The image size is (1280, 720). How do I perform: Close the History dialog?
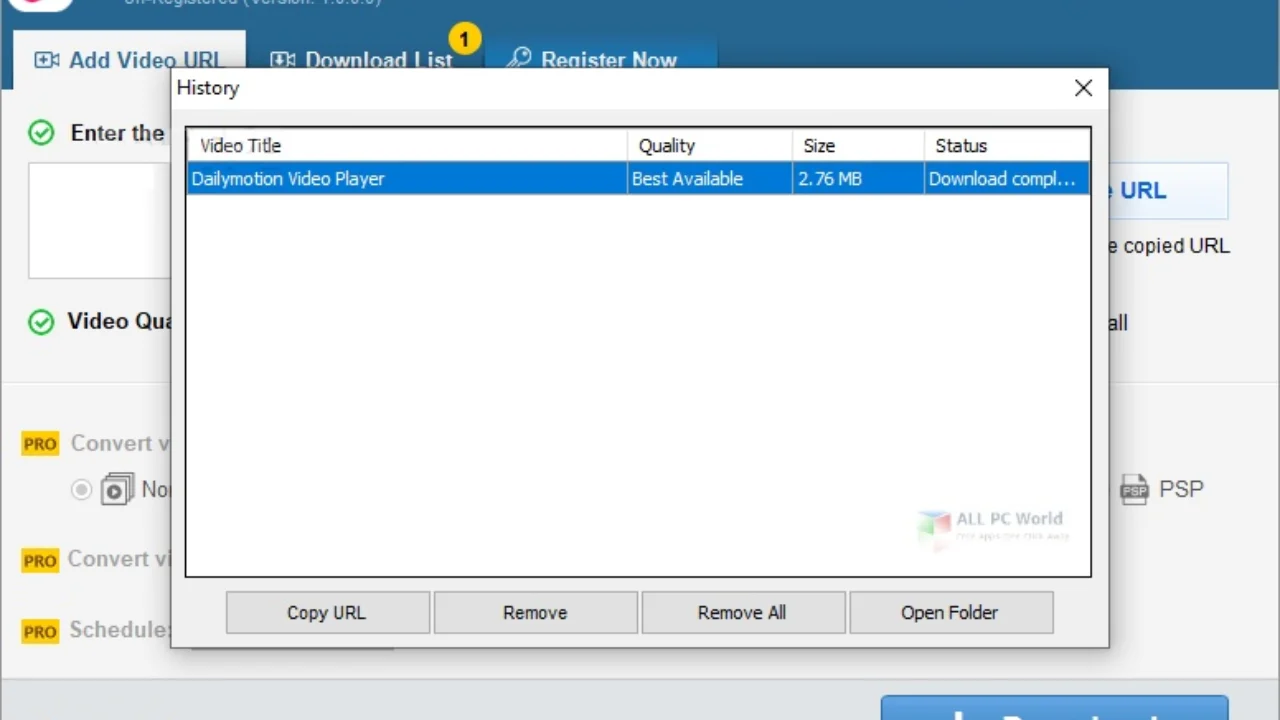tap(1083, 88)
